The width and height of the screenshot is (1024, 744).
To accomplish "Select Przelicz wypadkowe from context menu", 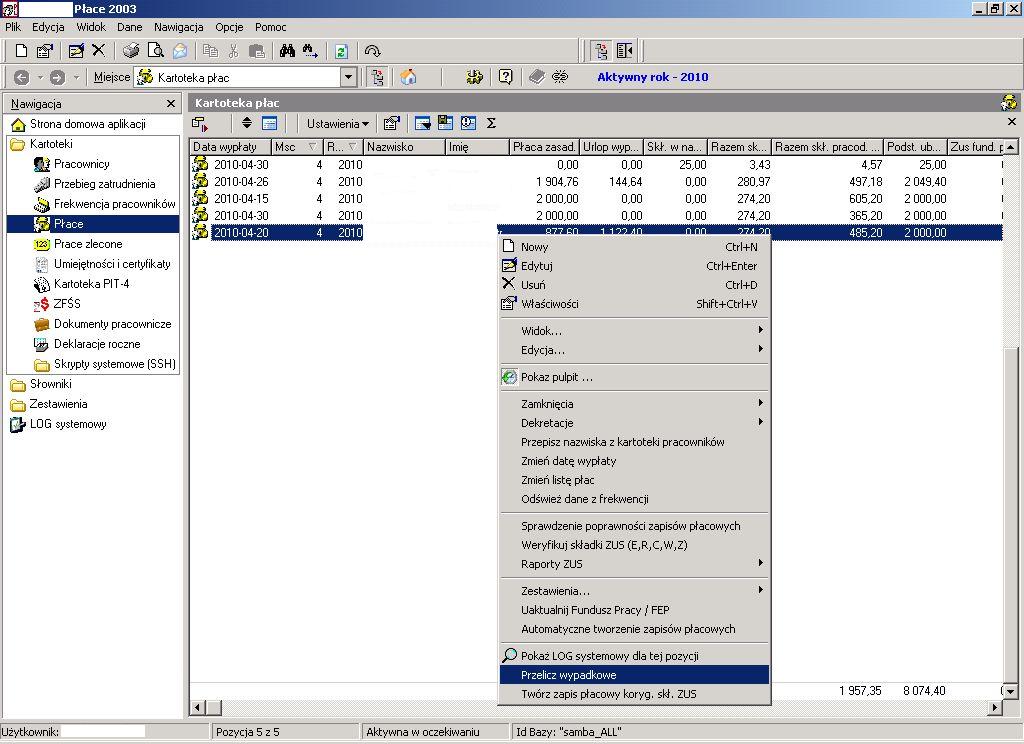I will pos(635,675).
